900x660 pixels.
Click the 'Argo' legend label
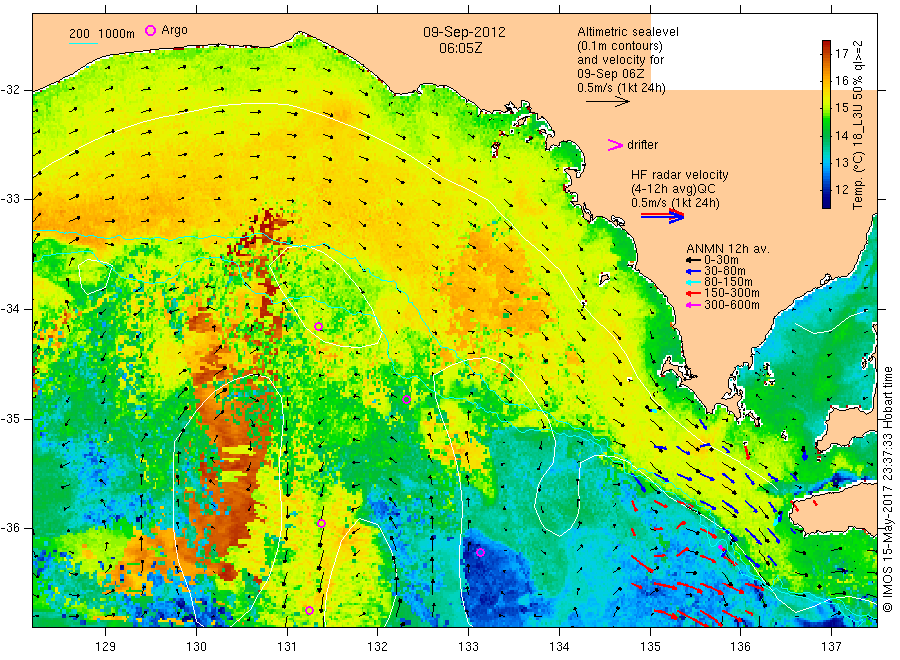pos(174,30)
